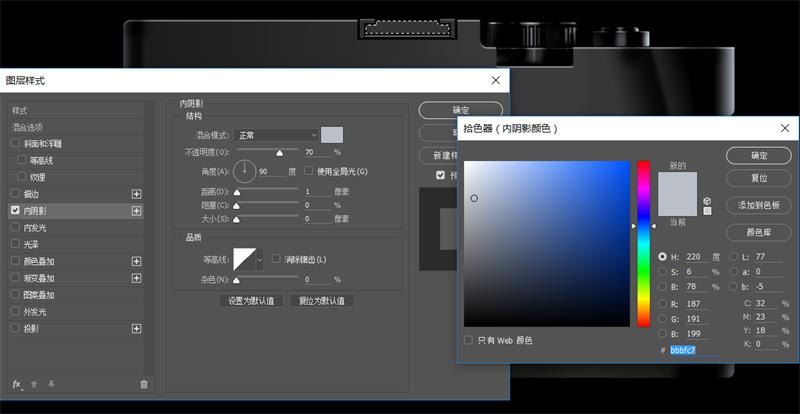Enable the 只有 Web 颜色 checkbox

click(469, 340)
